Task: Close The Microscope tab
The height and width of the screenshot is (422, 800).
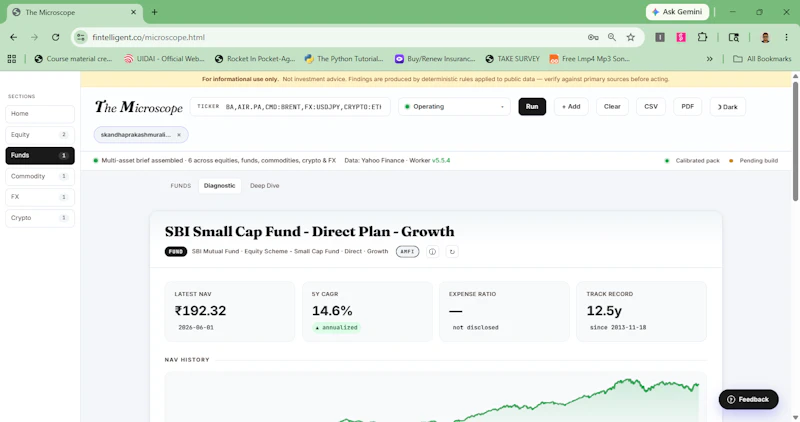Action: (134, 12)
